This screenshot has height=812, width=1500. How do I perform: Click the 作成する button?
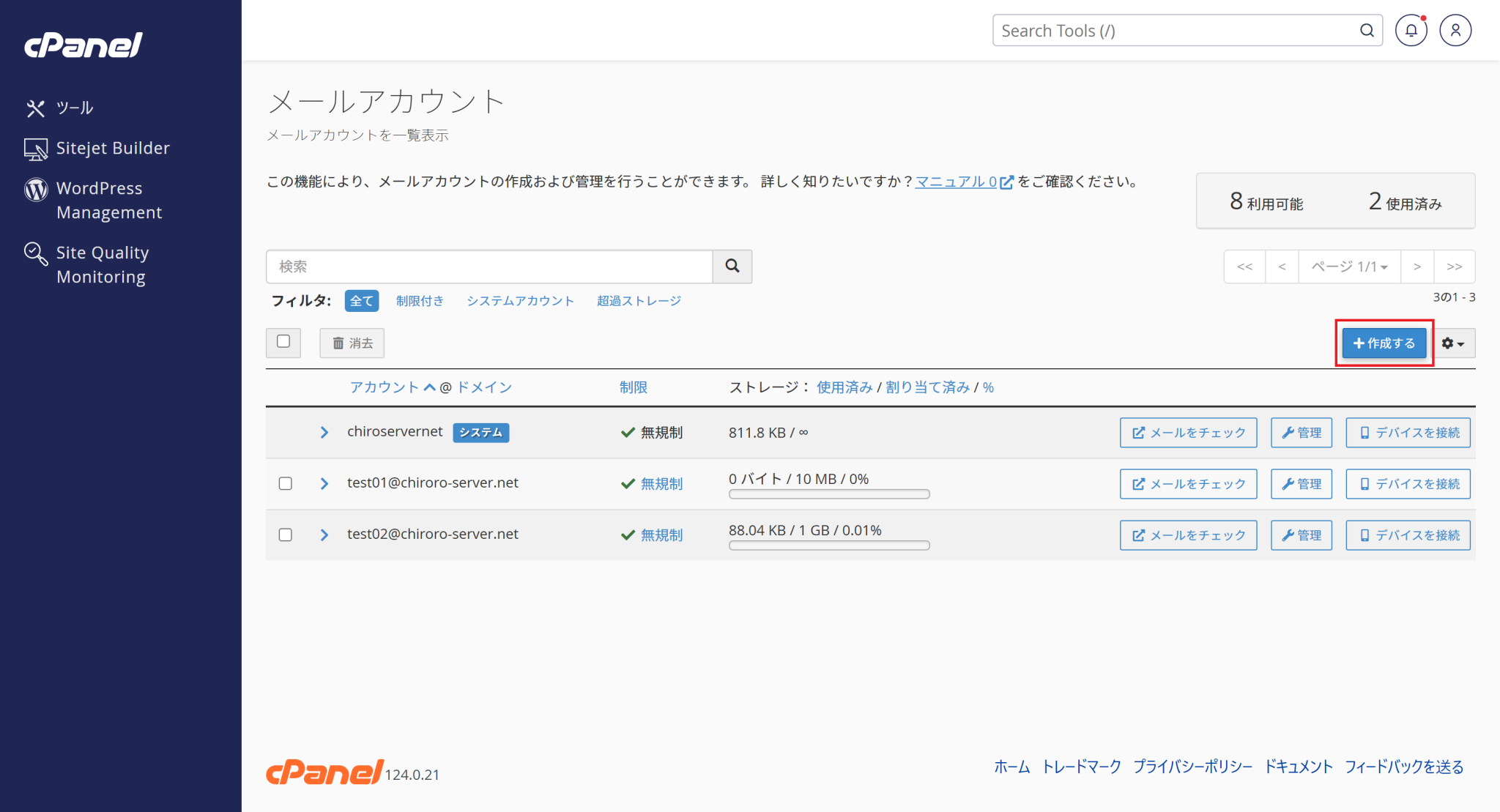[1384, 343]
